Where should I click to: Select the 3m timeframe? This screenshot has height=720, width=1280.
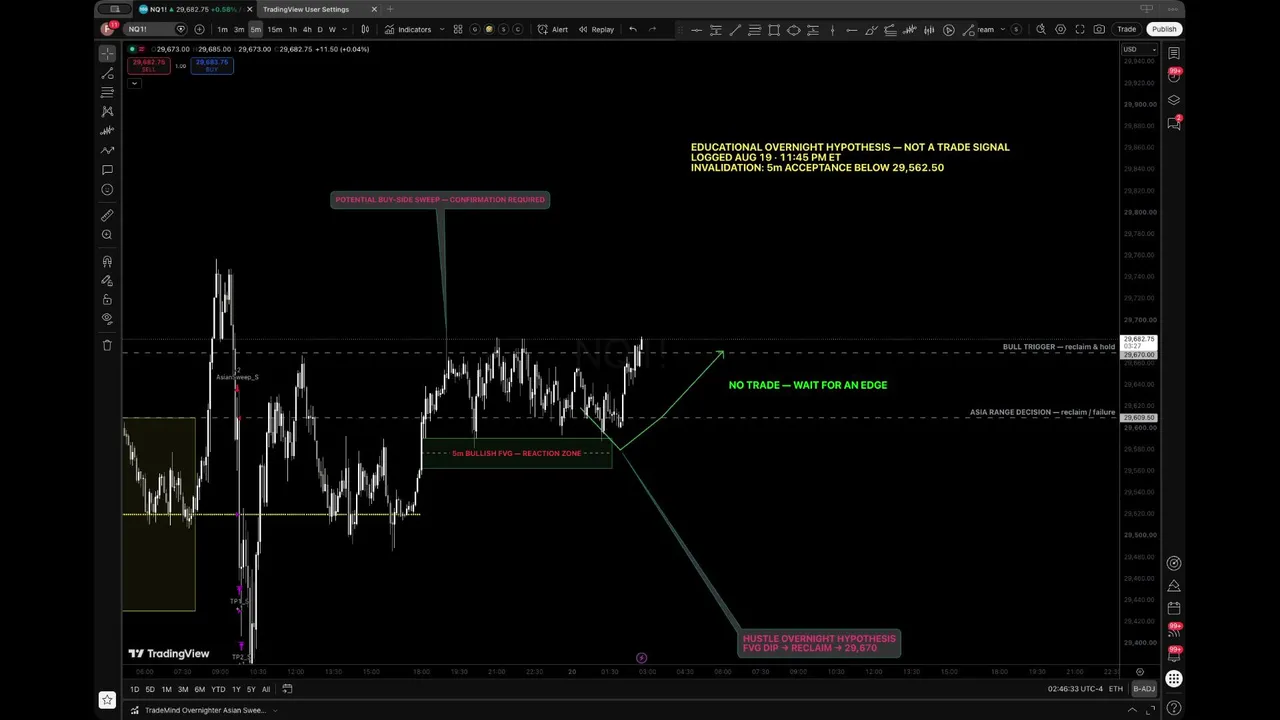pos(239,29)
